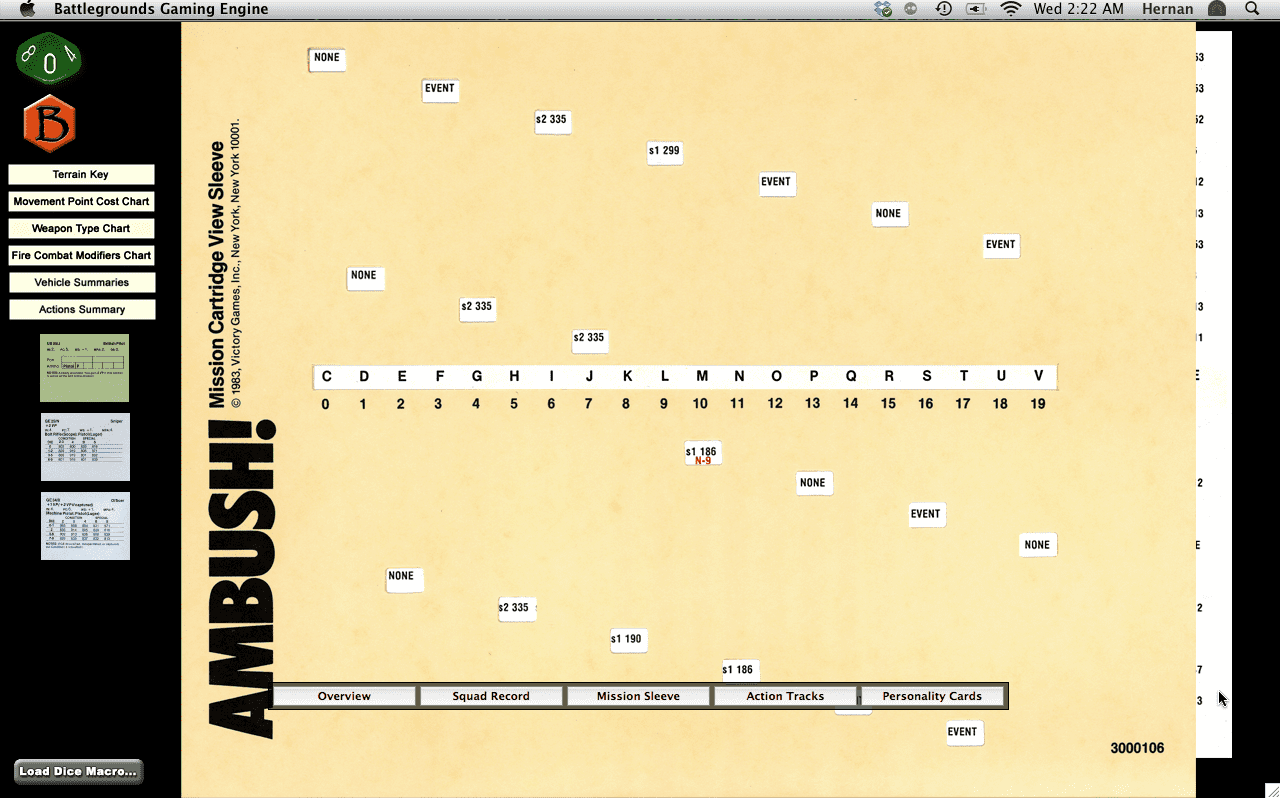Click the orange hexagonal B die icon

click(49, 123)
